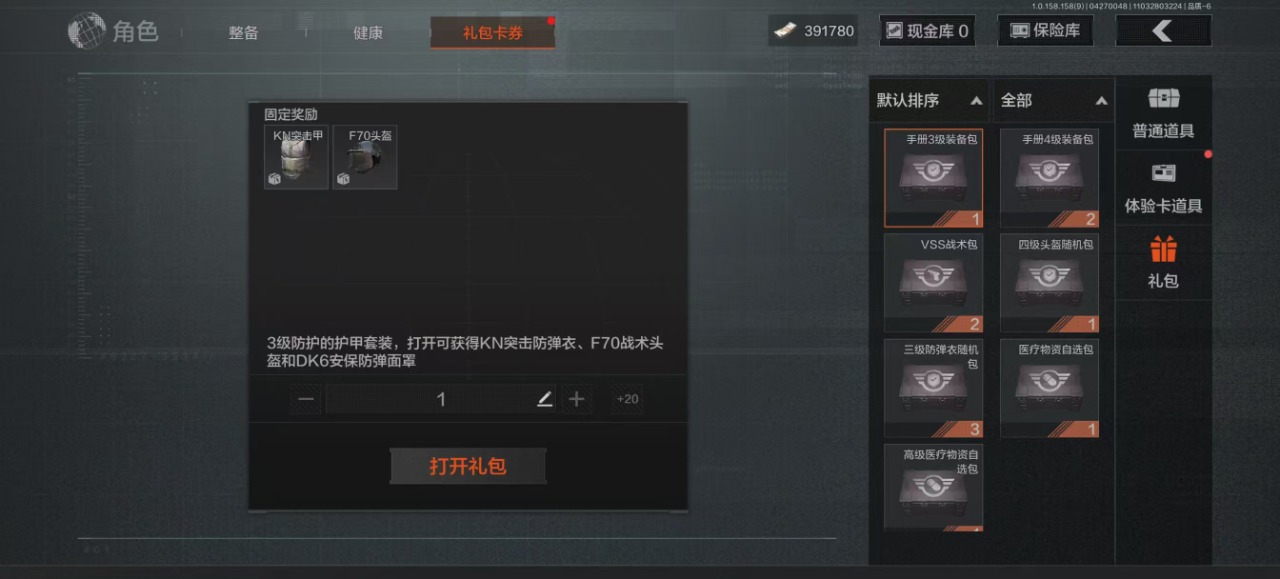
Task: Expand the 全部 filter dropdown
Action: pos(1054,100)
